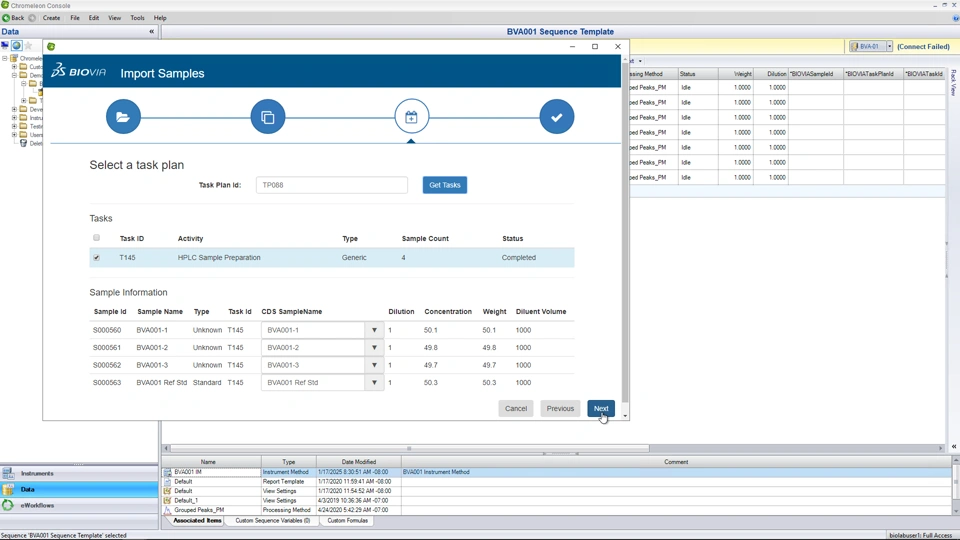
Task: Click the BVA-01 instrument button
Action: pyautogui.click(x=868, y=46)
